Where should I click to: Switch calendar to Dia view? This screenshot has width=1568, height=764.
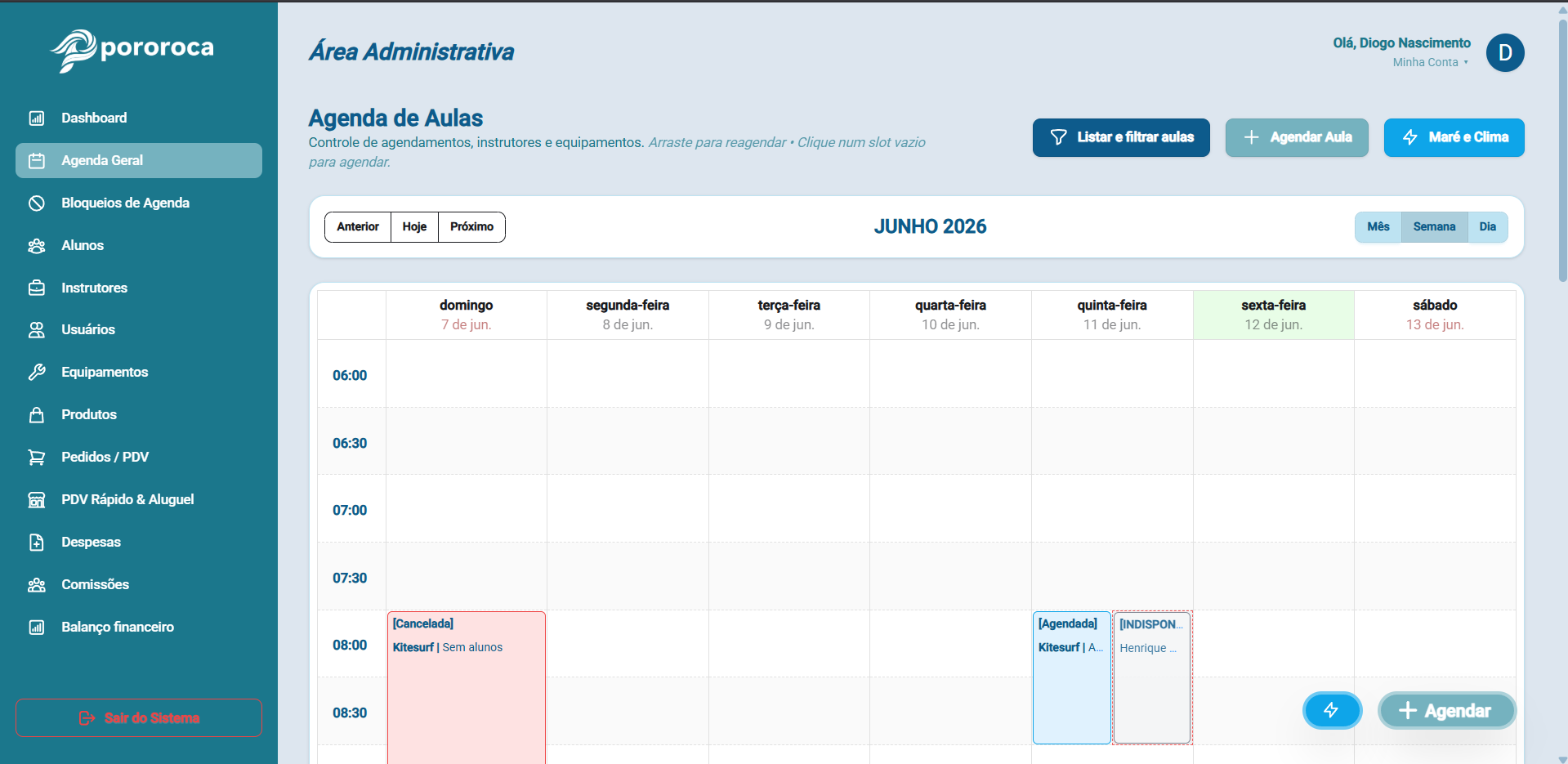click(x=1488, y=227)
